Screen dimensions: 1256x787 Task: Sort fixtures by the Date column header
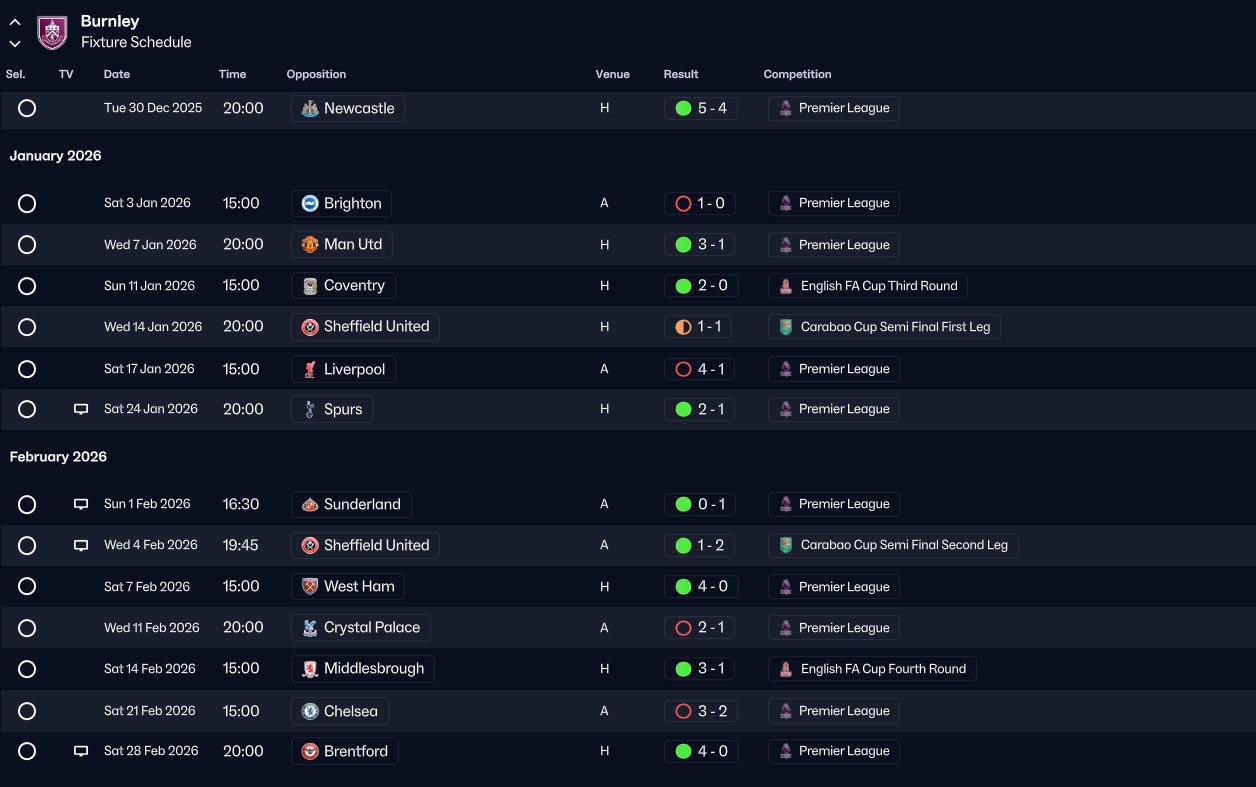[x=117, y=74]
